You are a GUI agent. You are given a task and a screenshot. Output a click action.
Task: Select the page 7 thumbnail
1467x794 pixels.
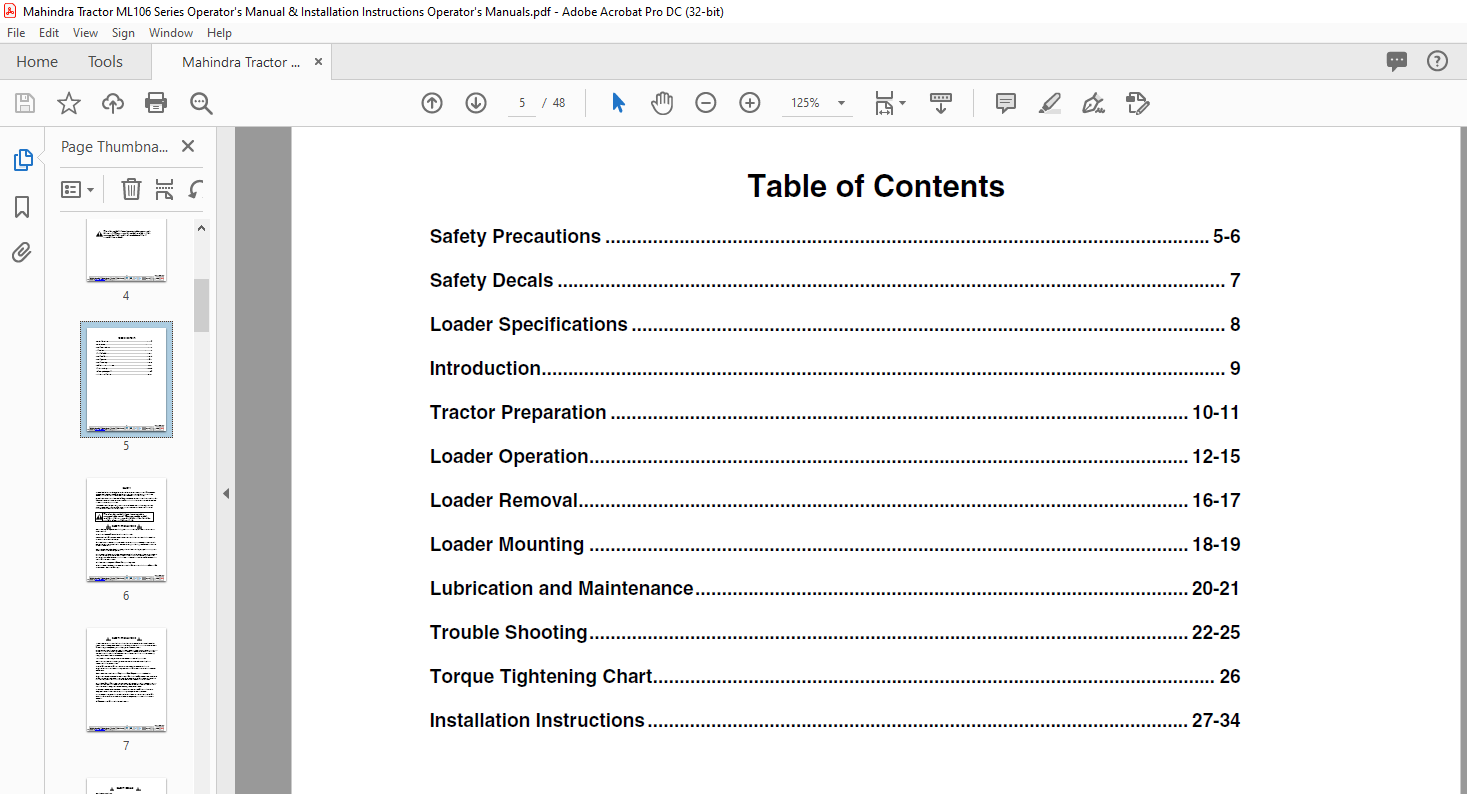click(126, 680)
